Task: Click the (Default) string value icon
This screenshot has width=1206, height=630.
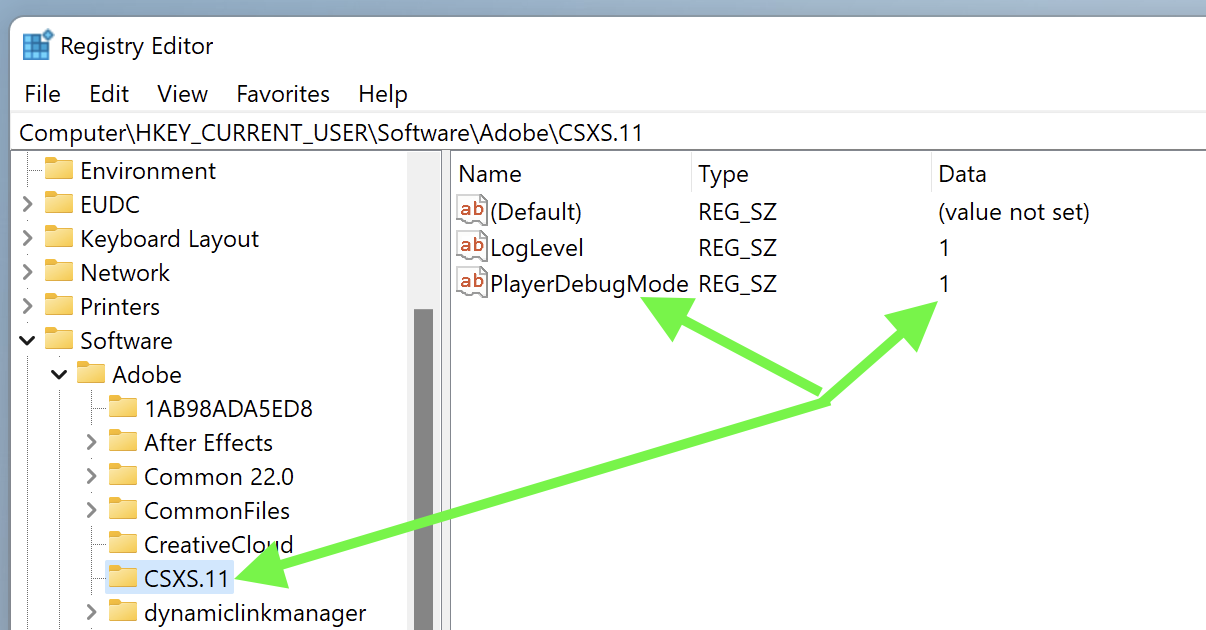Action: (x=472, y=211)
